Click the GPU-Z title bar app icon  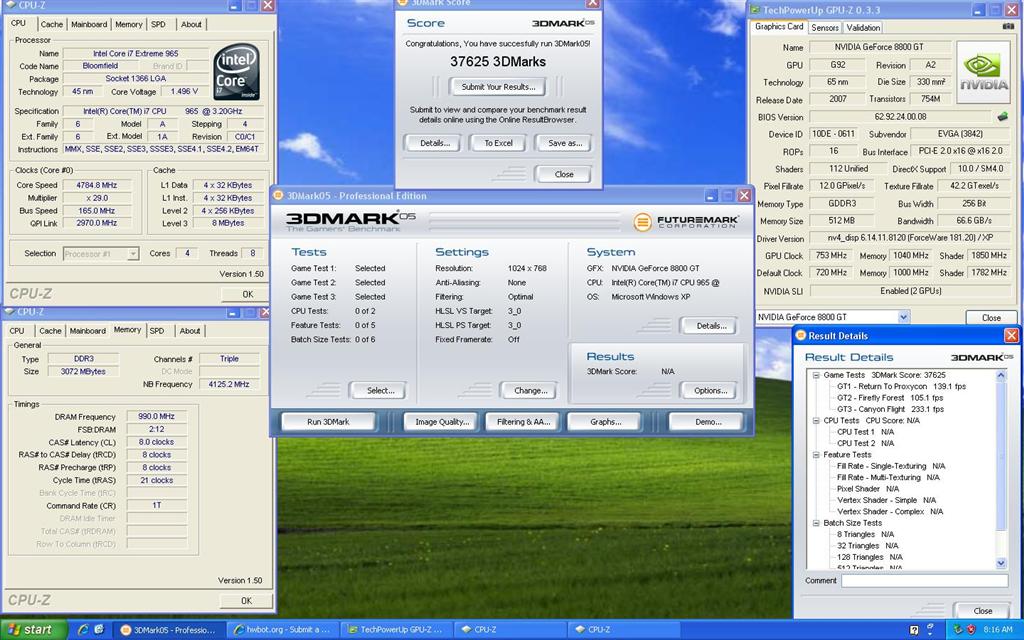click(x=755, y=10)
